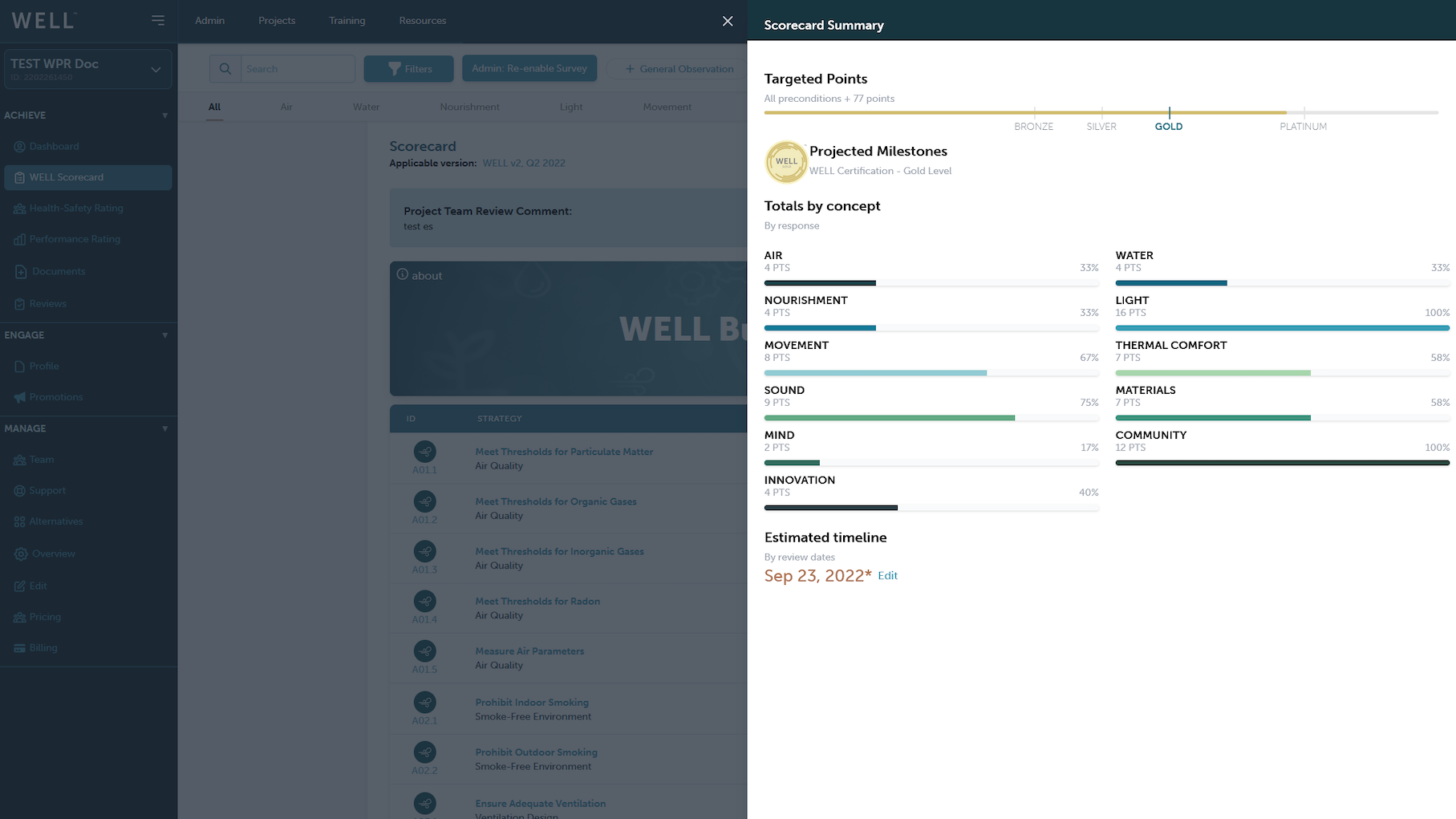Toggle the hamburger sidebar menu icon
The height and width of the screenshot is (819, 1456).
click(158, 20)
